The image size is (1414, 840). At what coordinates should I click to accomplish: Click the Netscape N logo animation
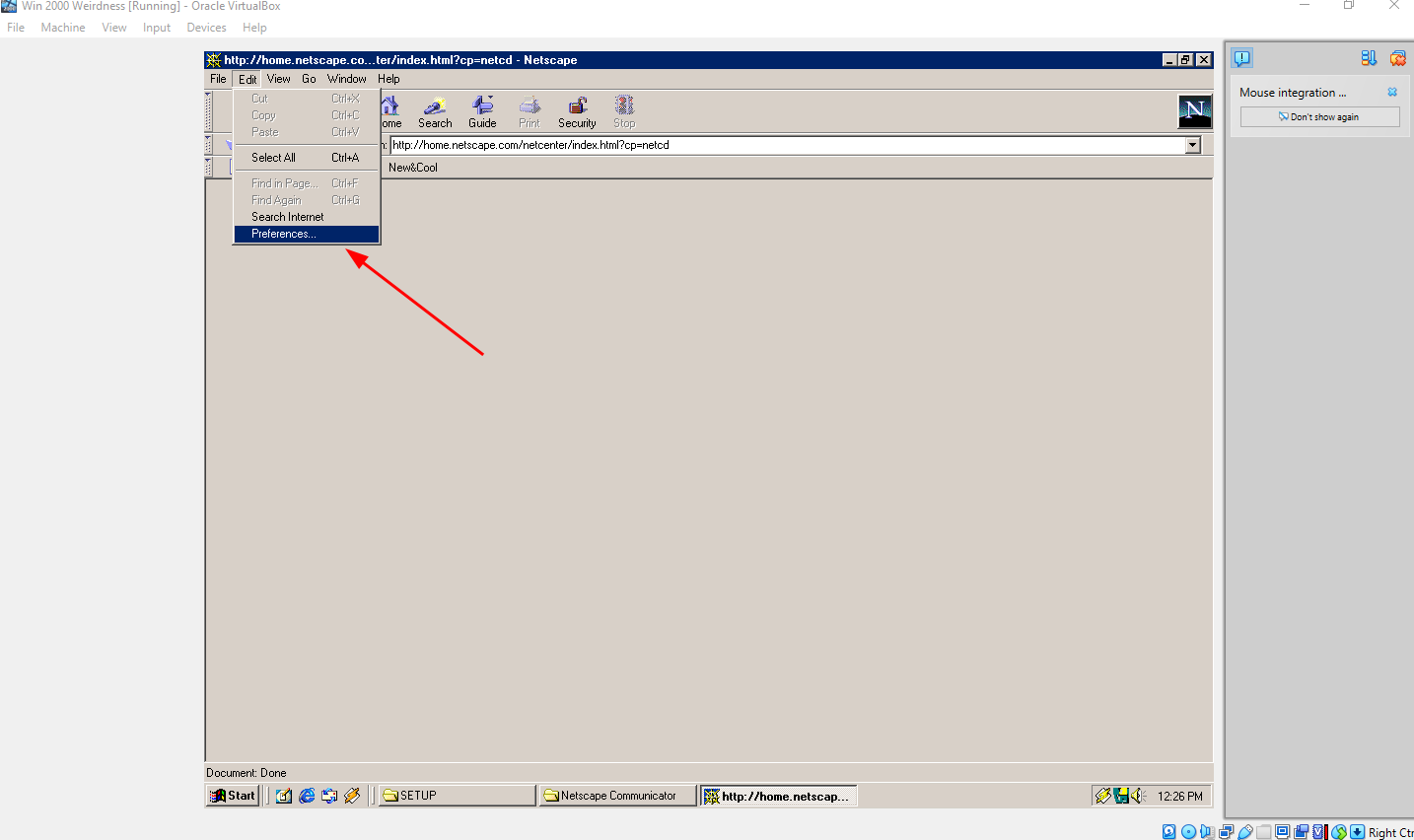click(1194, 111)
